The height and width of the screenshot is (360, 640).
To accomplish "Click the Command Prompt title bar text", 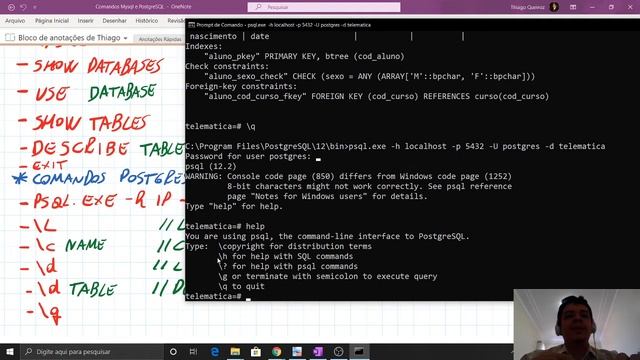I will pyautogui.click(x=284, y=25).
